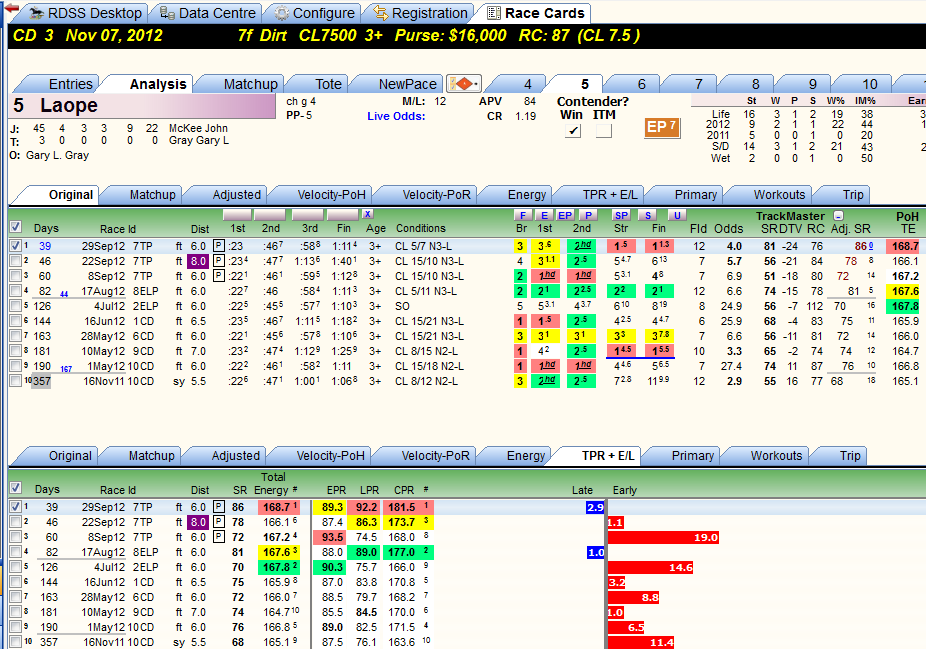The width and height of the screenshot is (926, 649).
Task: Open the Configure tab
Action: tap(315, 13)
